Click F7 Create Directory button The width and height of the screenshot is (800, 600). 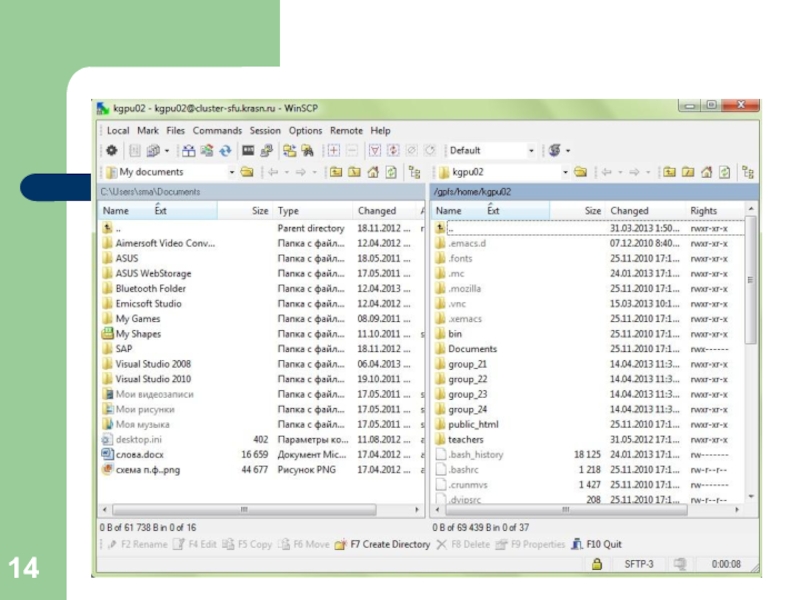(383, 545)
